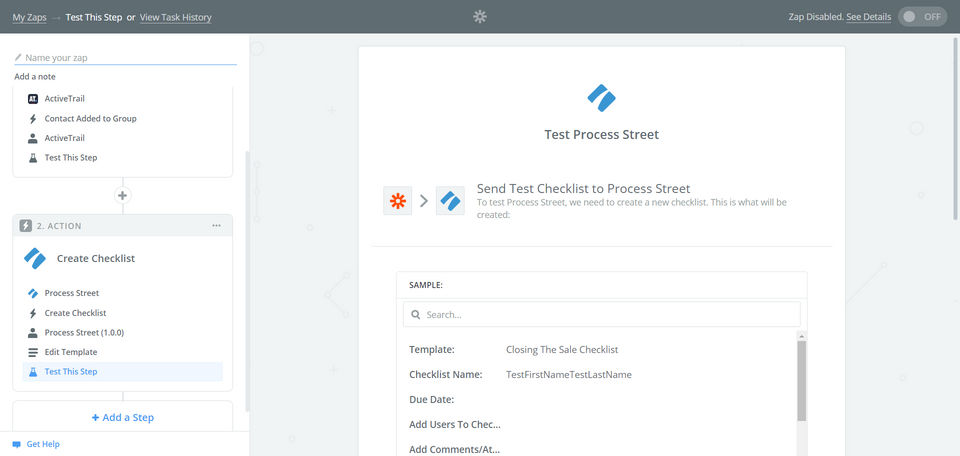The width and height of the screenshot is (960, 456).
Task: Open the action step three-dots menu
Action: [x=216, y=226]
